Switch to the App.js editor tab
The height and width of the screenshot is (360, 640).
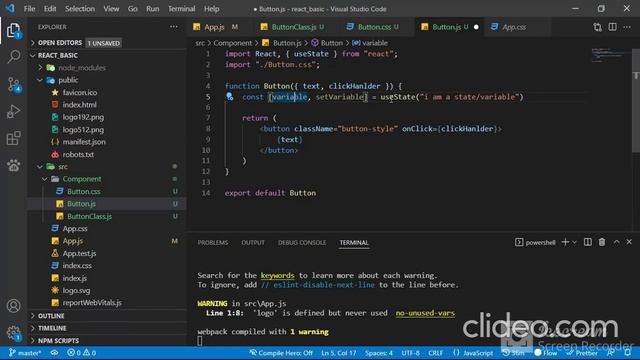click(x=214, y=27)
